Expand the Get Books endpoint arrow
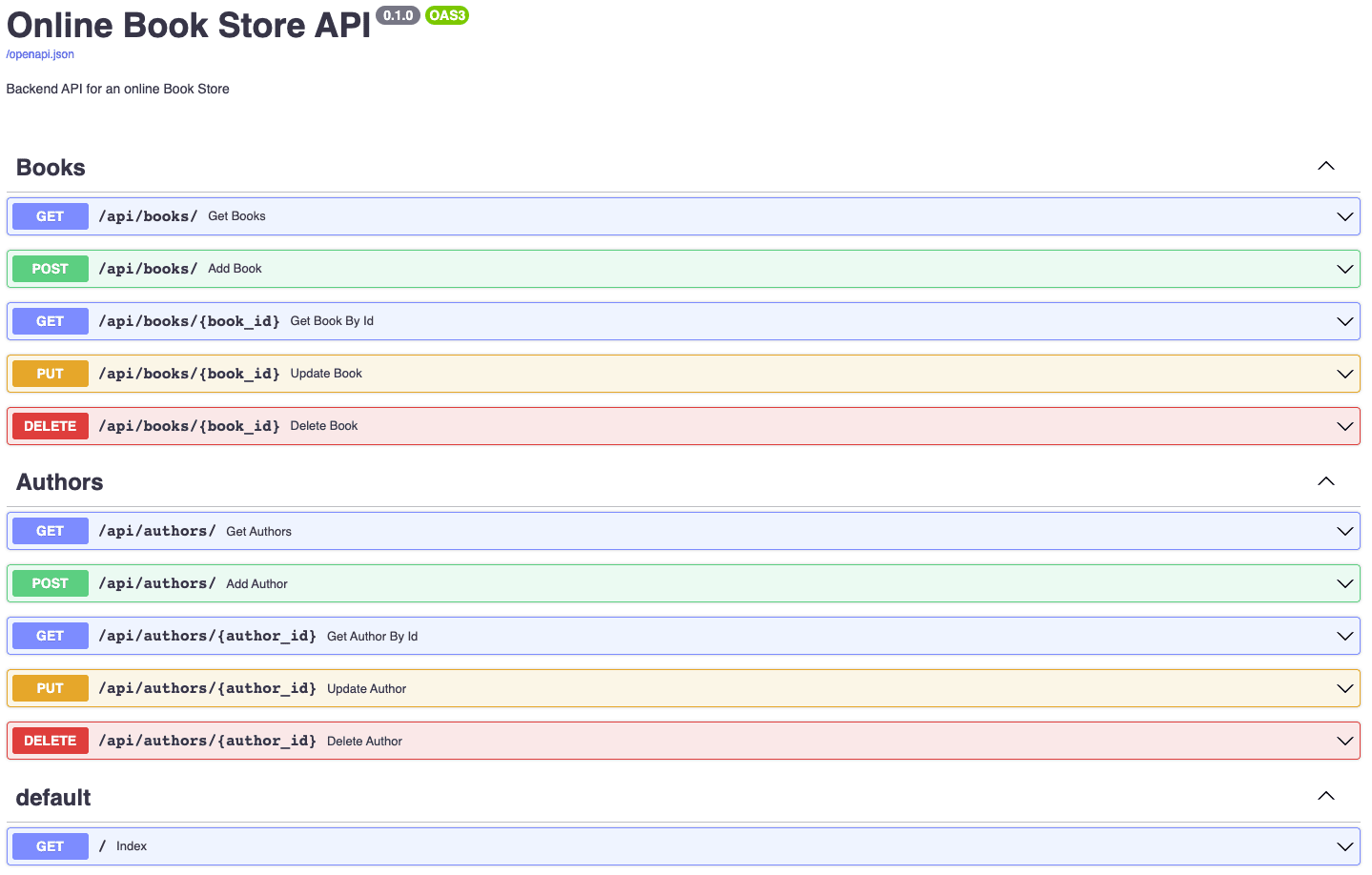 click(x=1345, y=216)
